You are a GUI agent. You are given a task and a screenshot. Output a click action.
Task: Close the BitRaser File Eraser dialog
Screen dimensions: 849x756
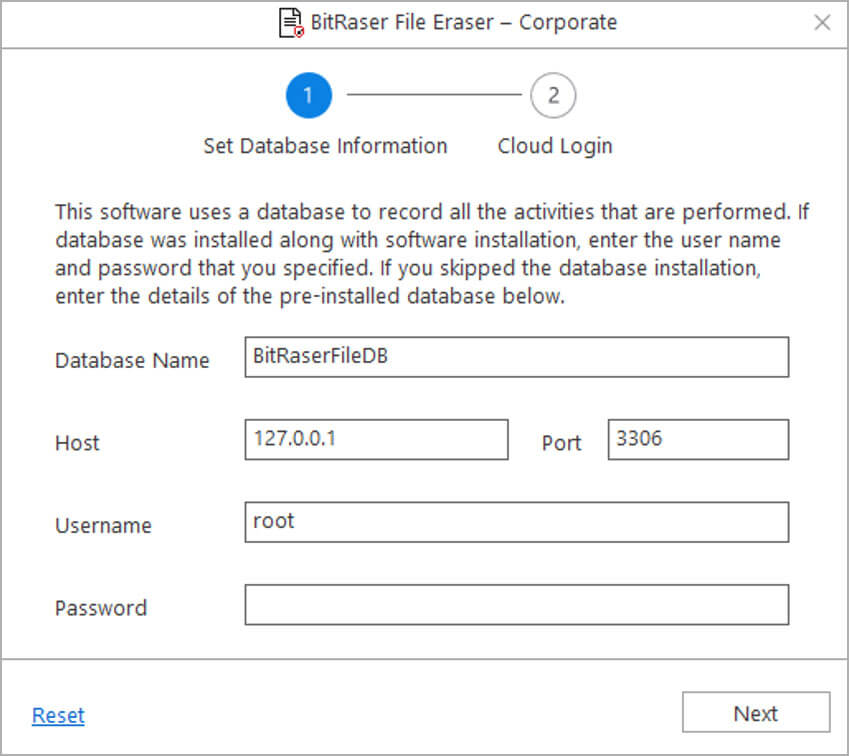click(x=822, y=23)
